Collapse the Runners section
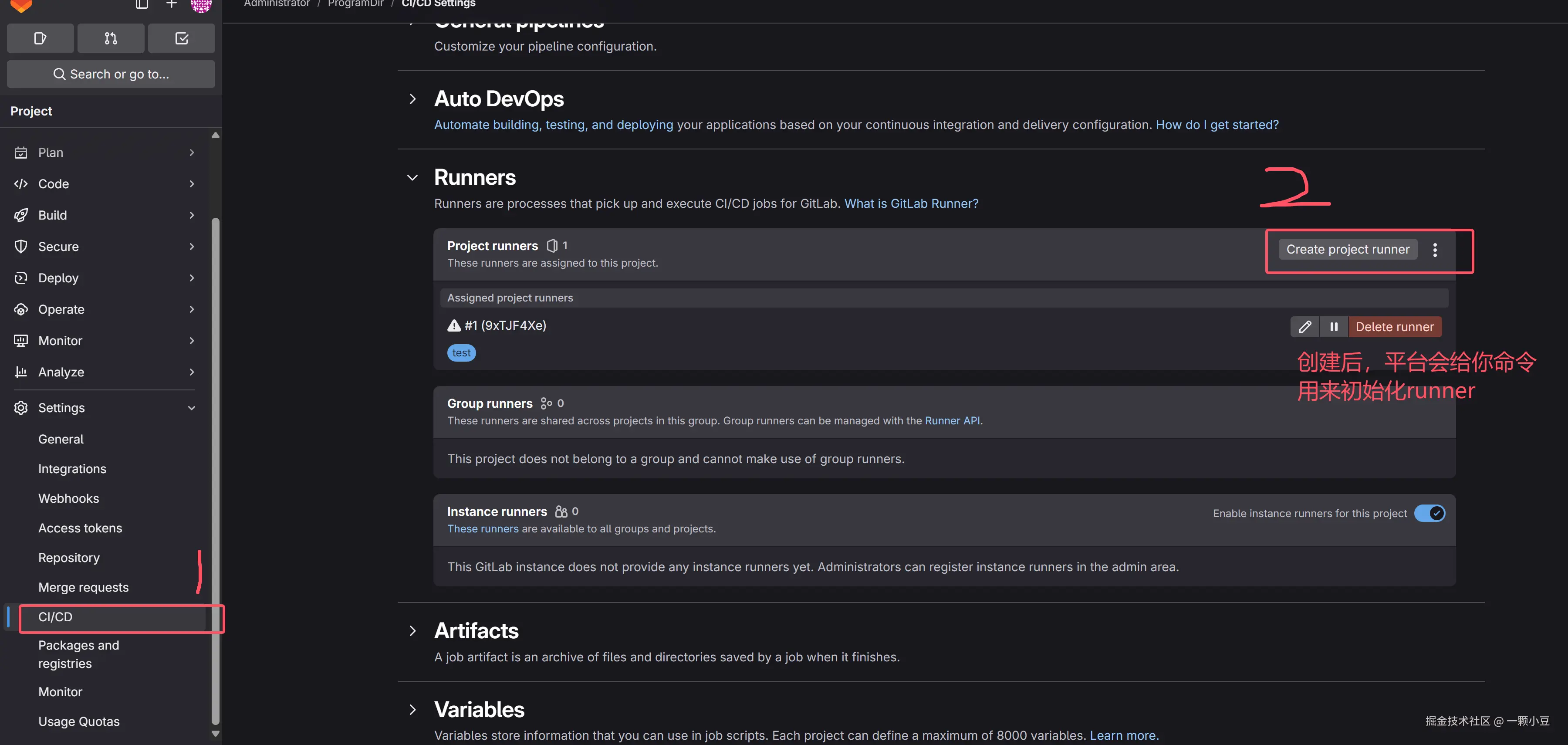Image resolution: width=1568 pixels, height=745 pixels. 412,178
